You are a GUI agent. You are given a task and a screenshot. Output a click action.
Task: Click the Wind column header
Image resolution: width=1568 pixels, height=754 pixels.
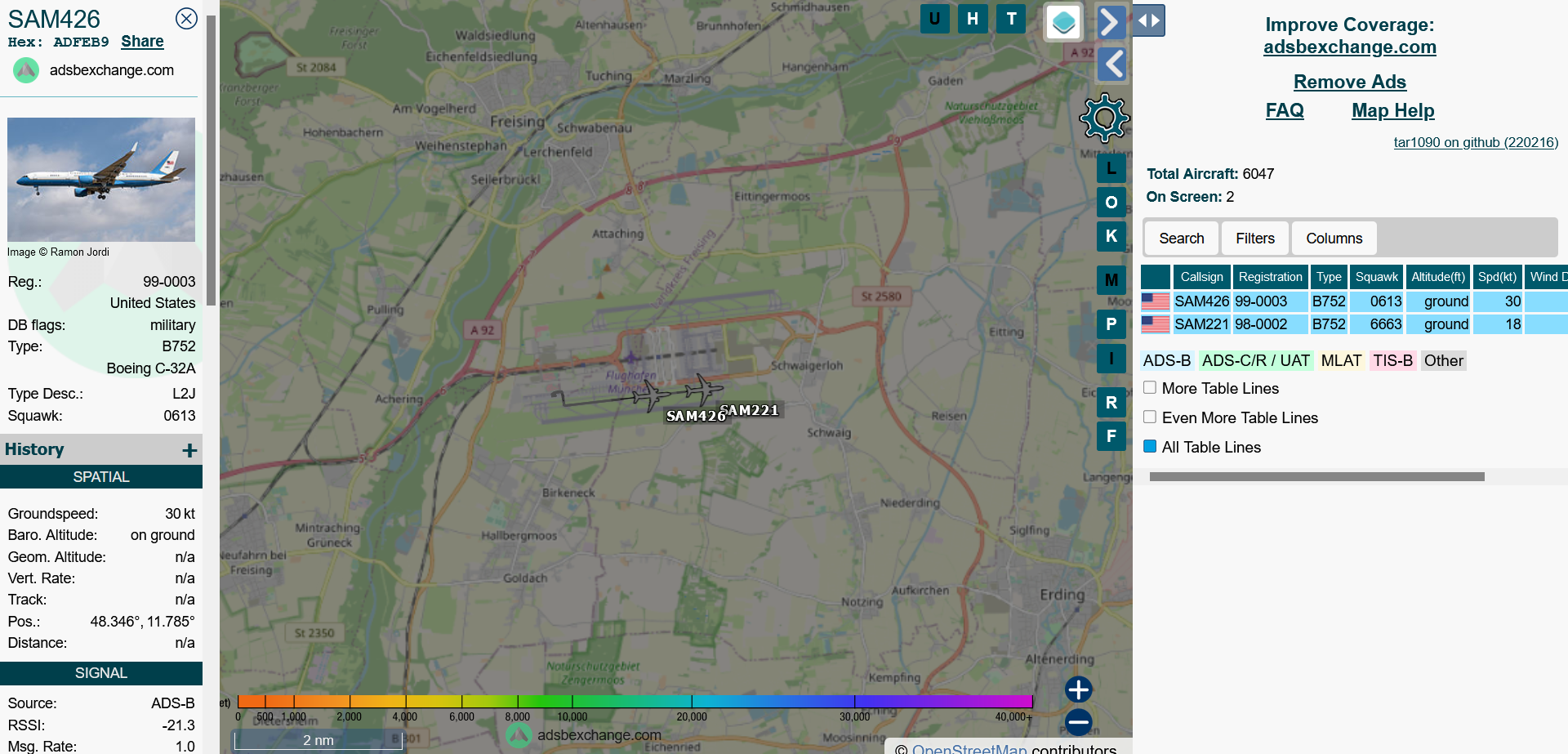(1546, 277)
